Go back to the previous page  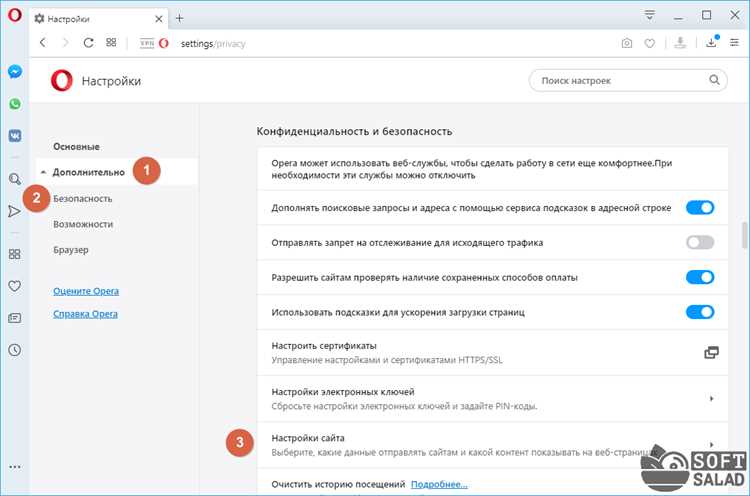(x=43, y=43)
